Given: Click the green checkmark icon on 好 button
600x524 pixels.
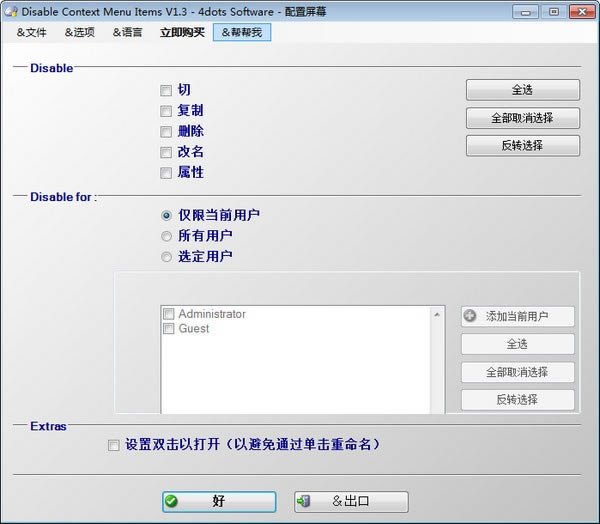Looking at the screenshot, I should 171,501.
